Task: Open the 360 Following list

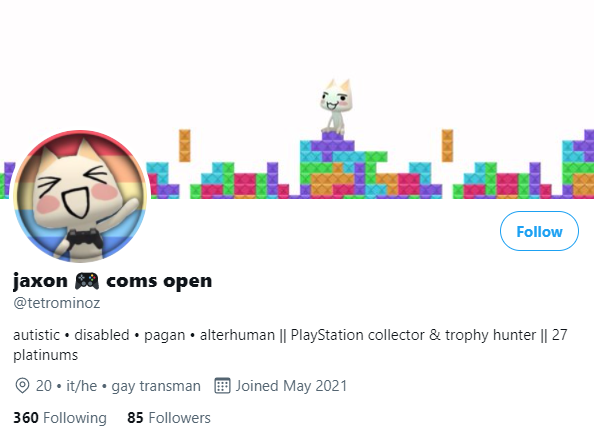Action: (60, 418)
